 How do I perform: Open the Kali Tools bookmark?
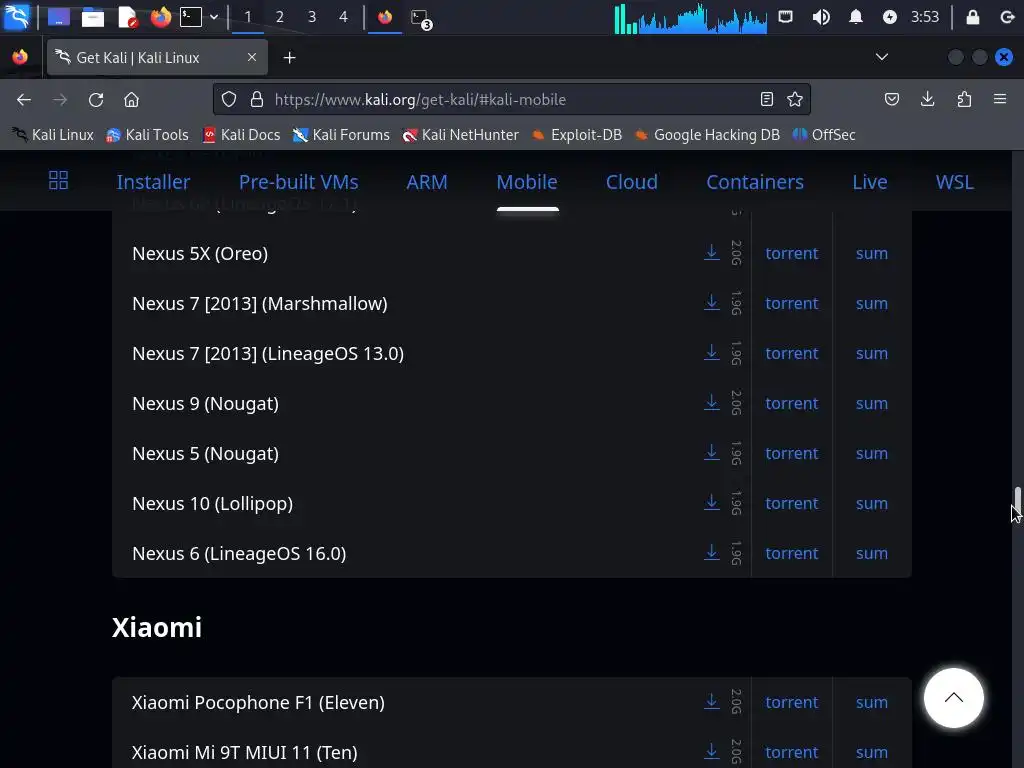(148, 135)
